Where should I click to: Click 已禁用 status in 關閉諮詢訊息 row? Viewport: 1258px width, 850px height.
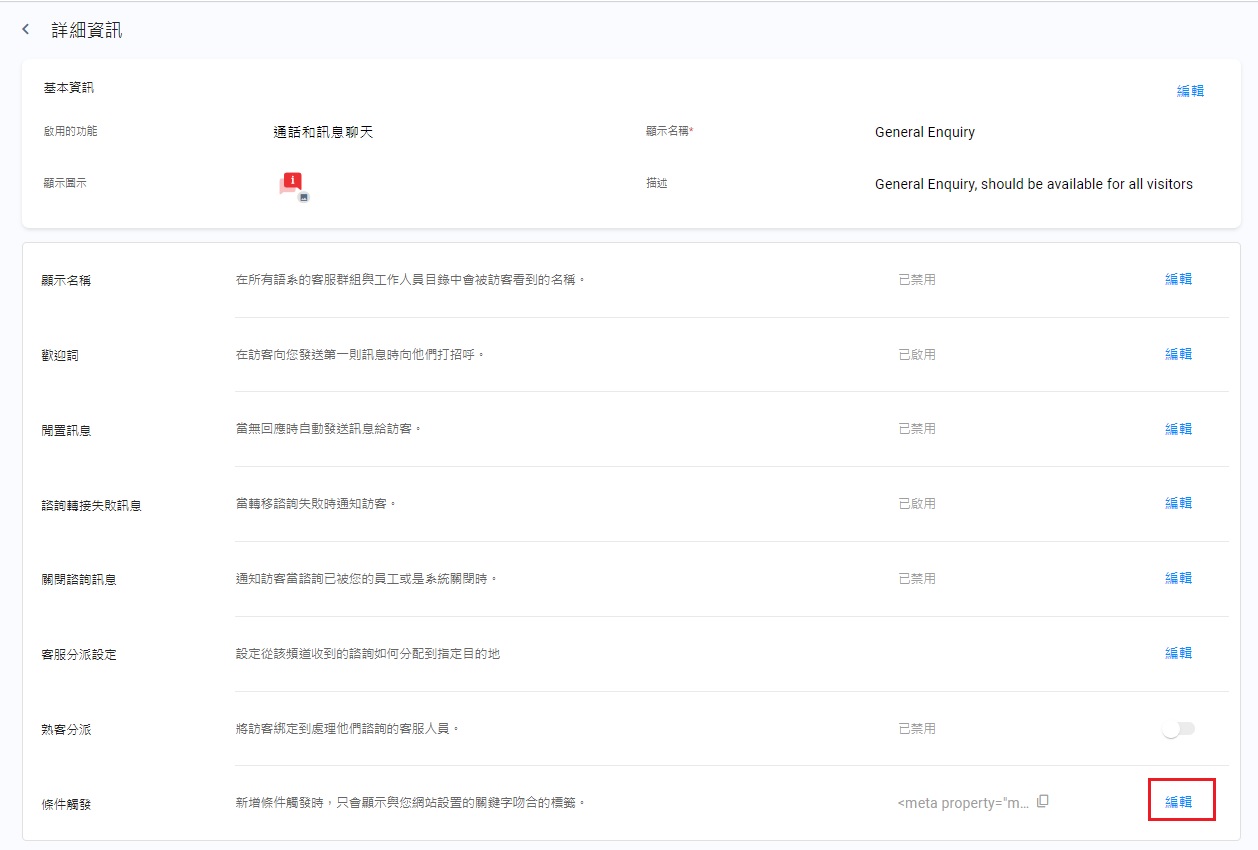pyautogui.click(x=917, y=578)
